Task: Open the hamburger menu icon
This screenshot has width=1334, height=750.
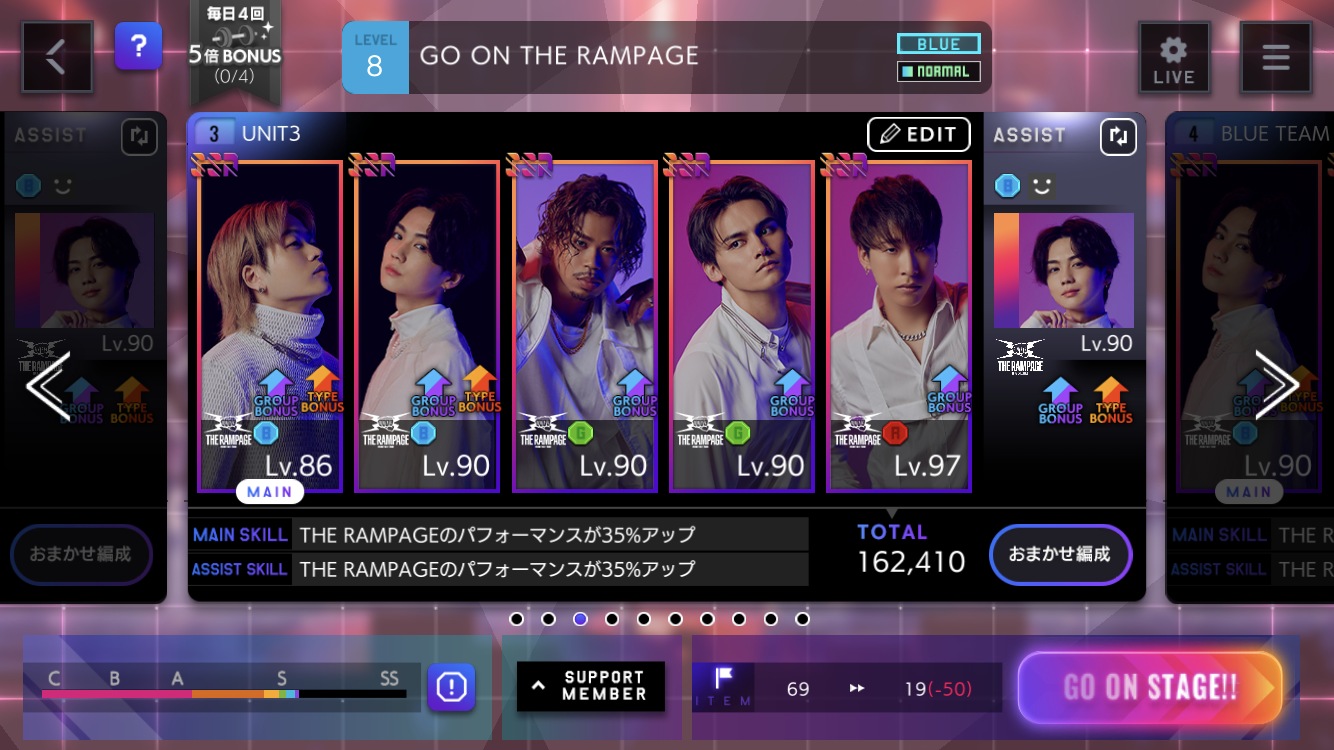Action: pos(1276,57)
